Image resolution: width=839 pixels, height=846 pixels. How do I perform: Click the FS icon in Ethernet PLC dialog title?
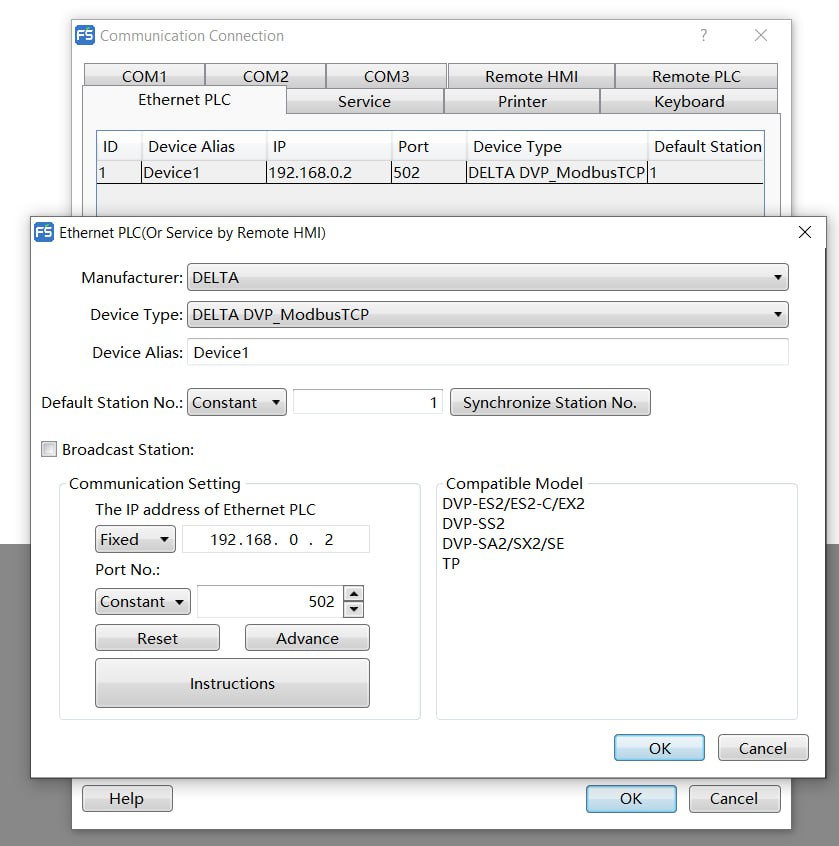44,233
